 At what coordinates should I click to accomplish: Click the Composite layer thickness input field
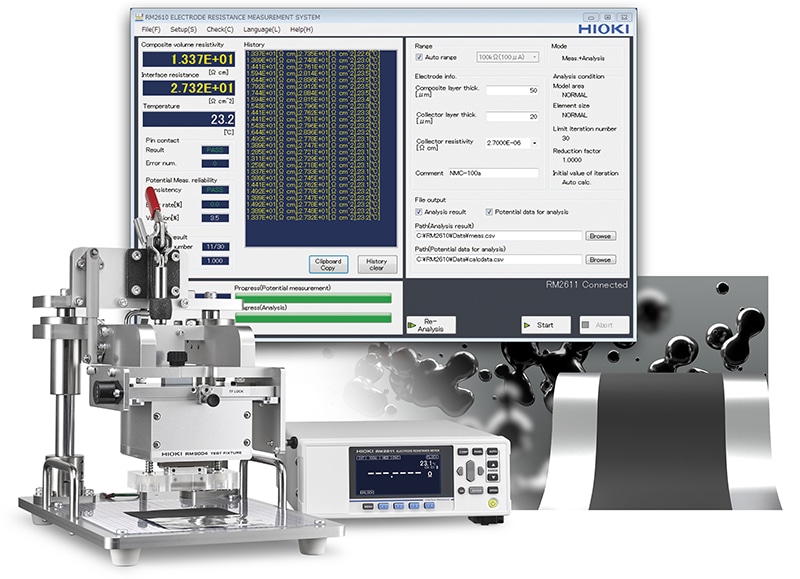[x=512, y=90]
